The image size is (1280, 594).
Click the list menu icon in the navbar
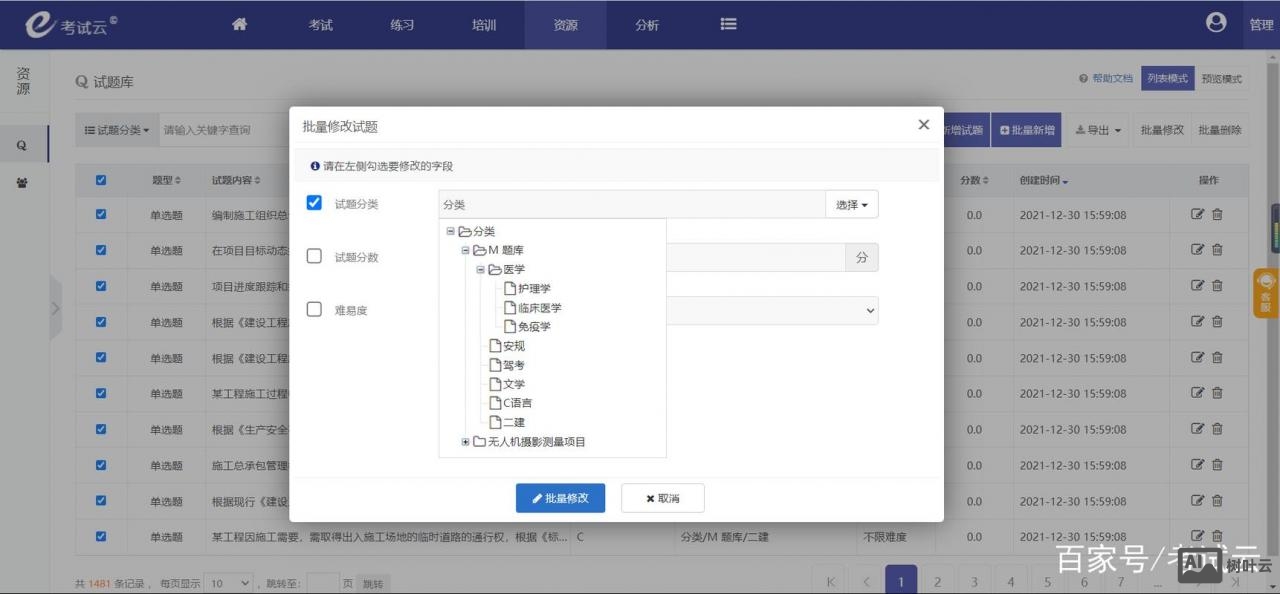[728, 24]
